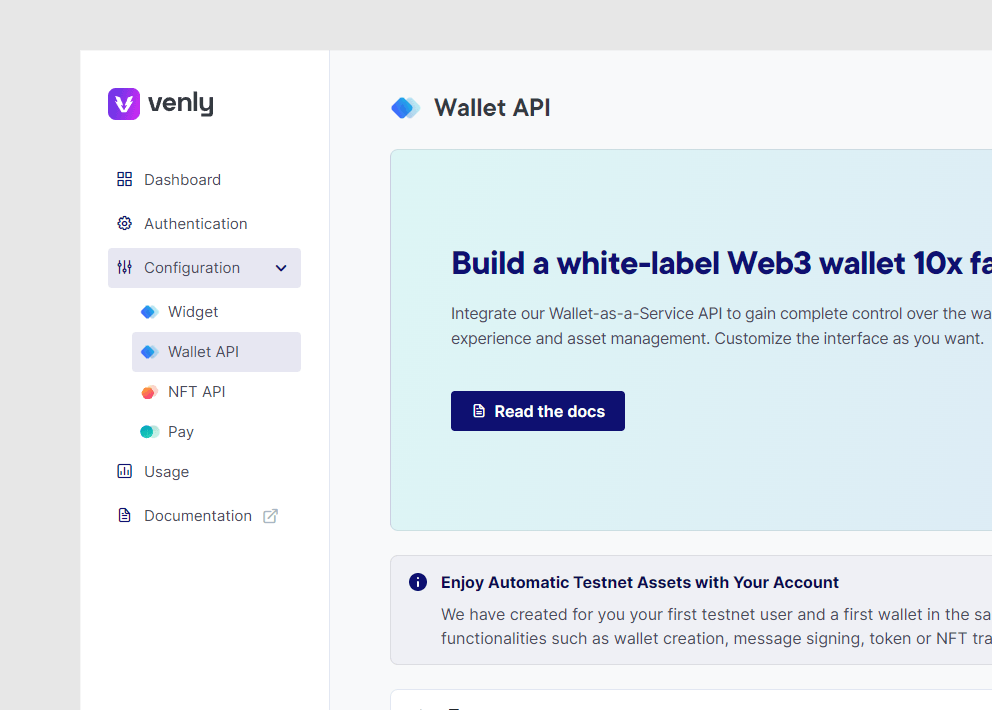Select the NFT API orange sphere icon
This screenshot has height=710, width=992.
(x=148, y=391)
